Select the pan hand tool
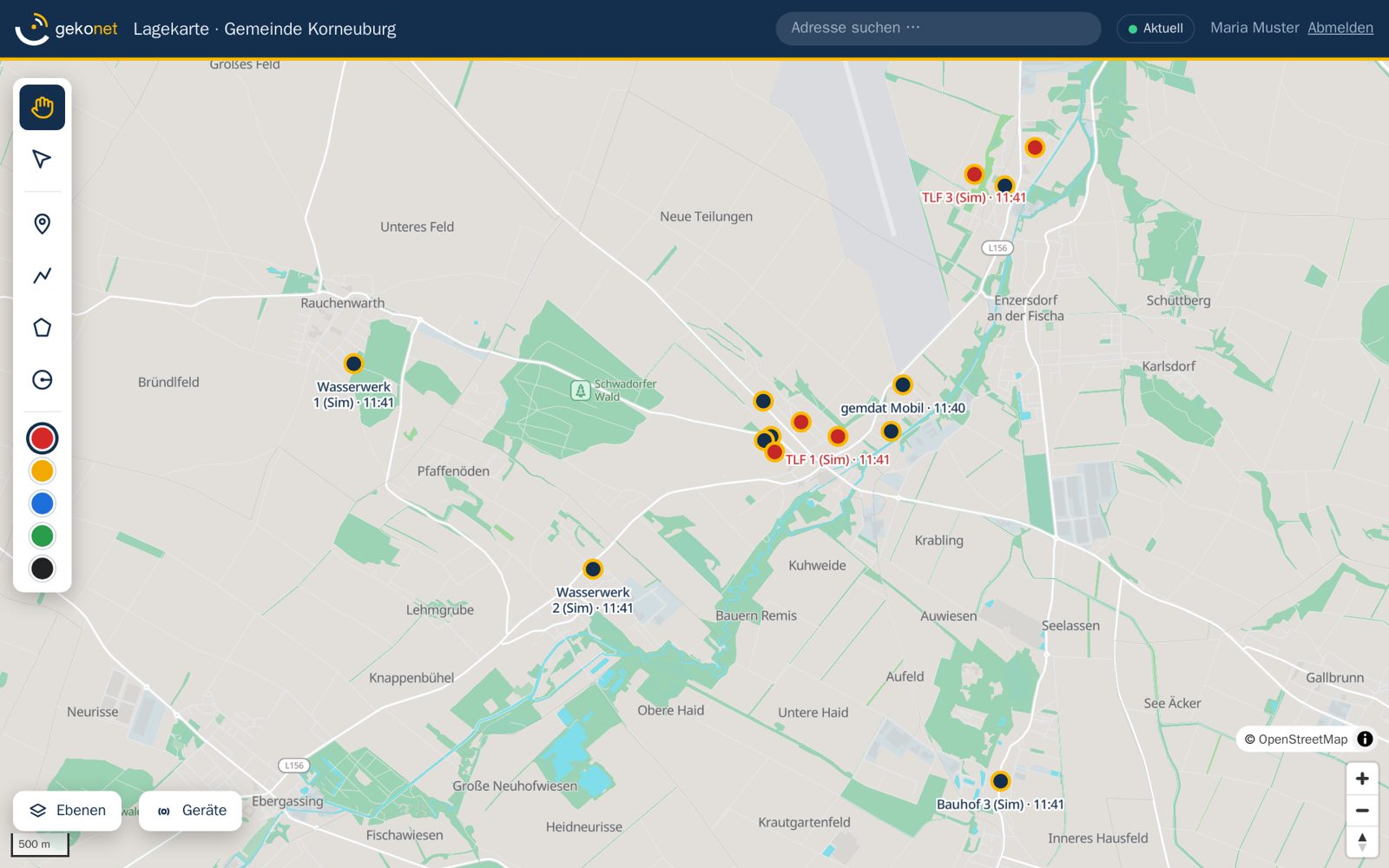Screen dimensions: 1389x868 [42, 108]
